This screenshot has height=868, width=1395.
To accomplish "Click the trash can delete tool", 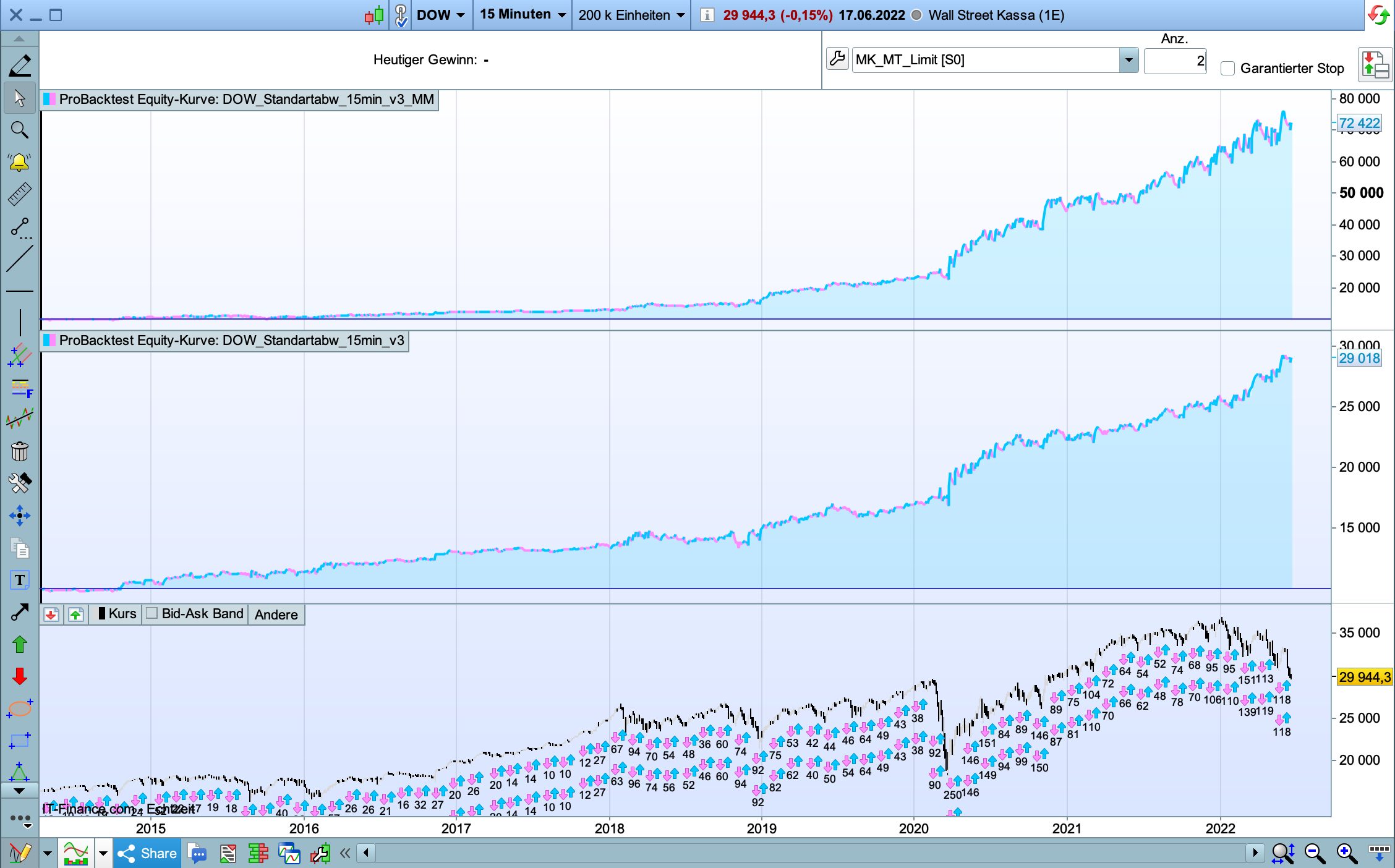I will pos(19,451).
